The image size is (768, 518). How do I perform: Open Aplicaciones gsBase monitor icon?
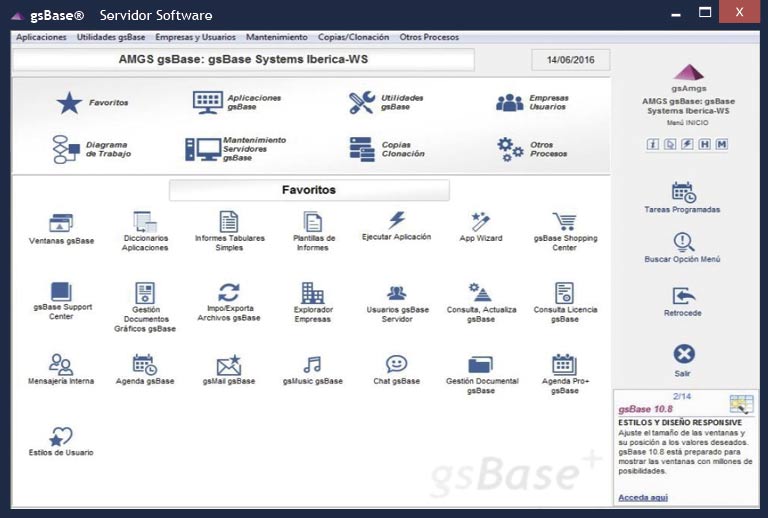[208, 102]
